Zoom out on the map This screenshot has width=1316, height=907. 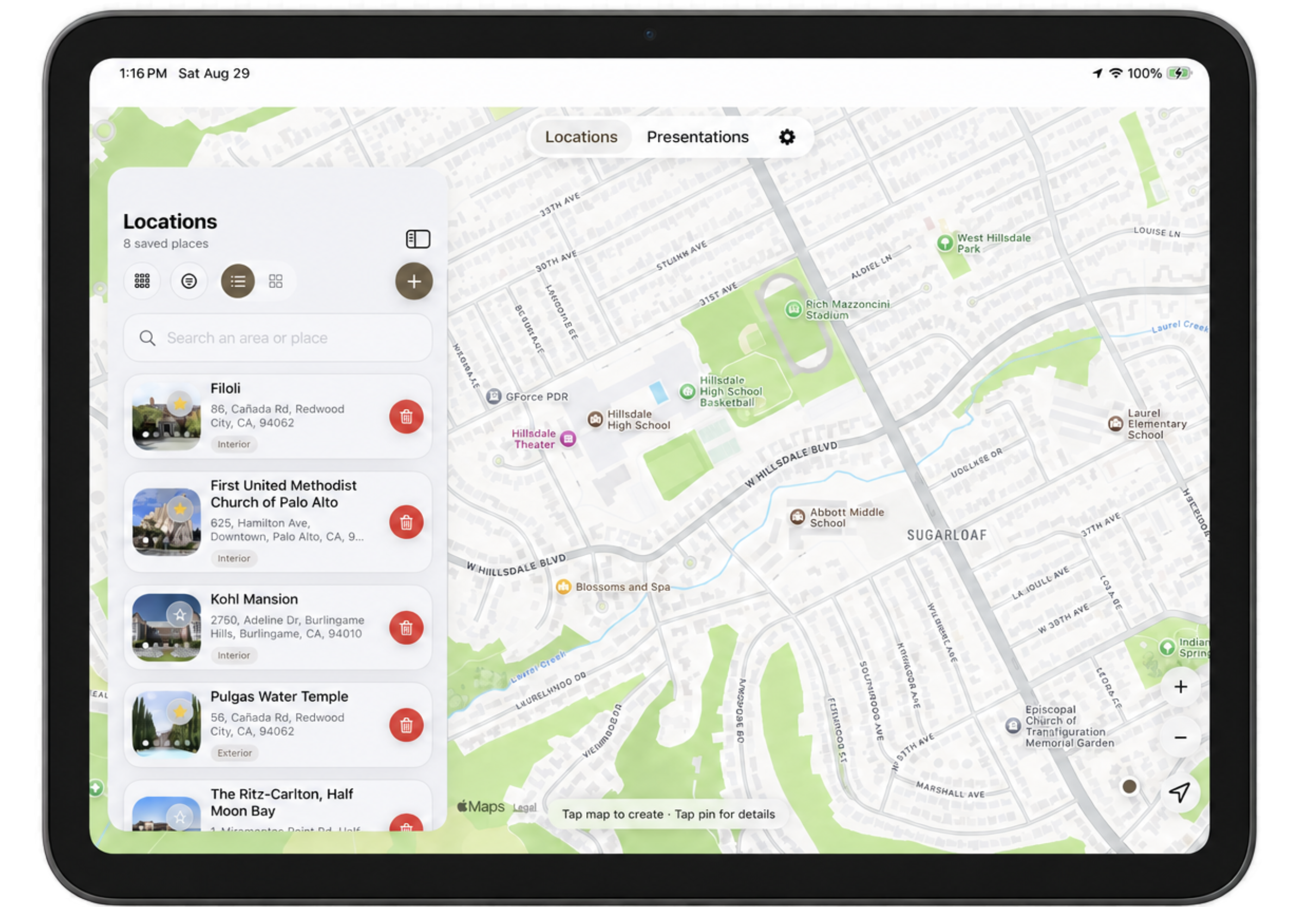point(1180,738)
